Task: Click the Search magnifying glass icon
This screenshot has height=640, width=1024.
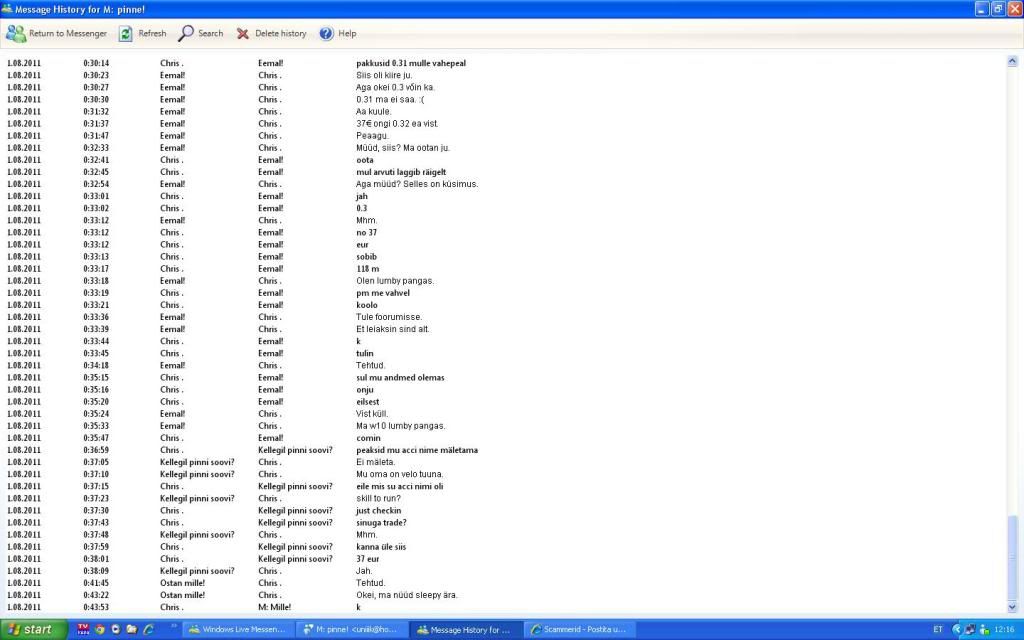Action: [186, 33]
